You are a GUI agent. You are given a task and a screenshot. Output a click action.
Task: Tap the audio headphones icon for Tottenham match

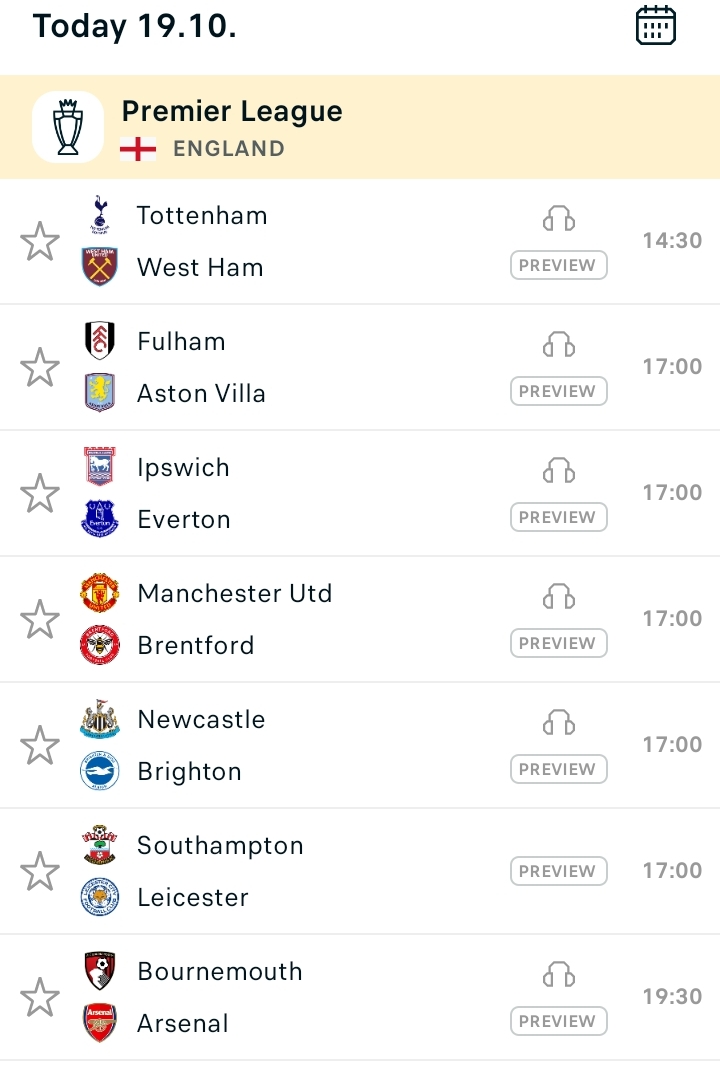pyautogui.click(x=559, y=219)
